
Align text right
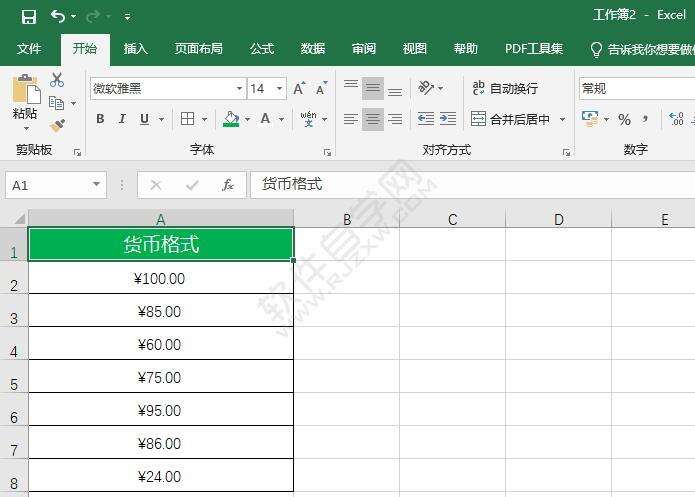pos(395,119)
